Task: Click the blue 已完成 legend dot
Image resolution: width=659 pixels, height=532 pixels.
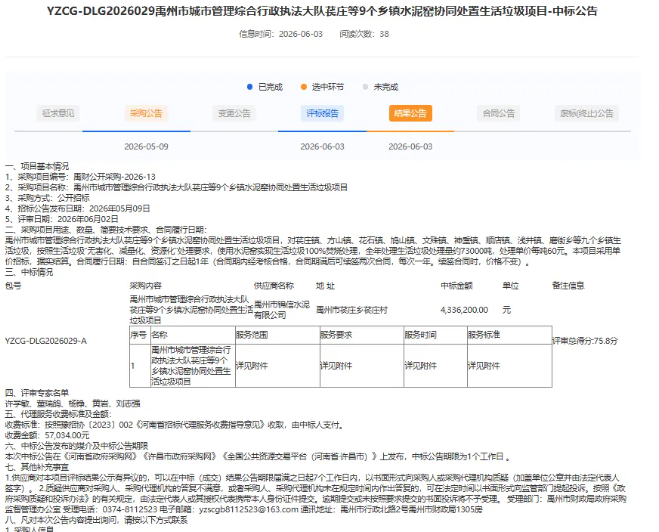Action: click(250, 87)
